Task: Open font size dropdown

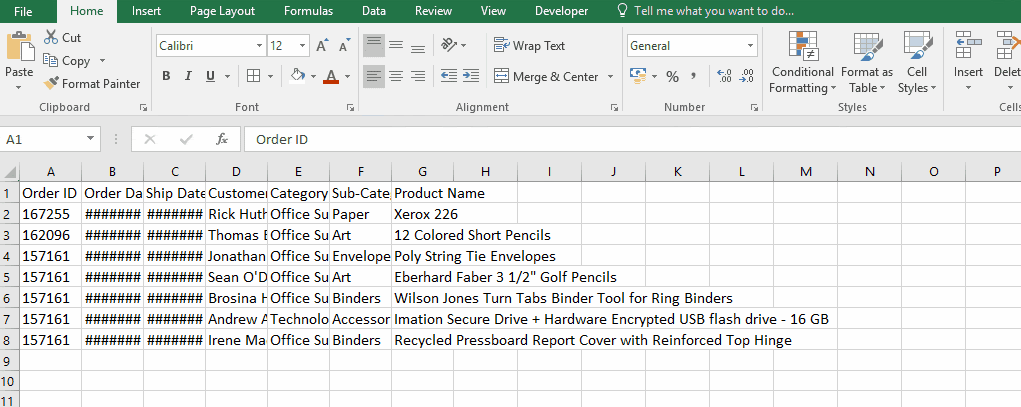Action: (303, 46)
